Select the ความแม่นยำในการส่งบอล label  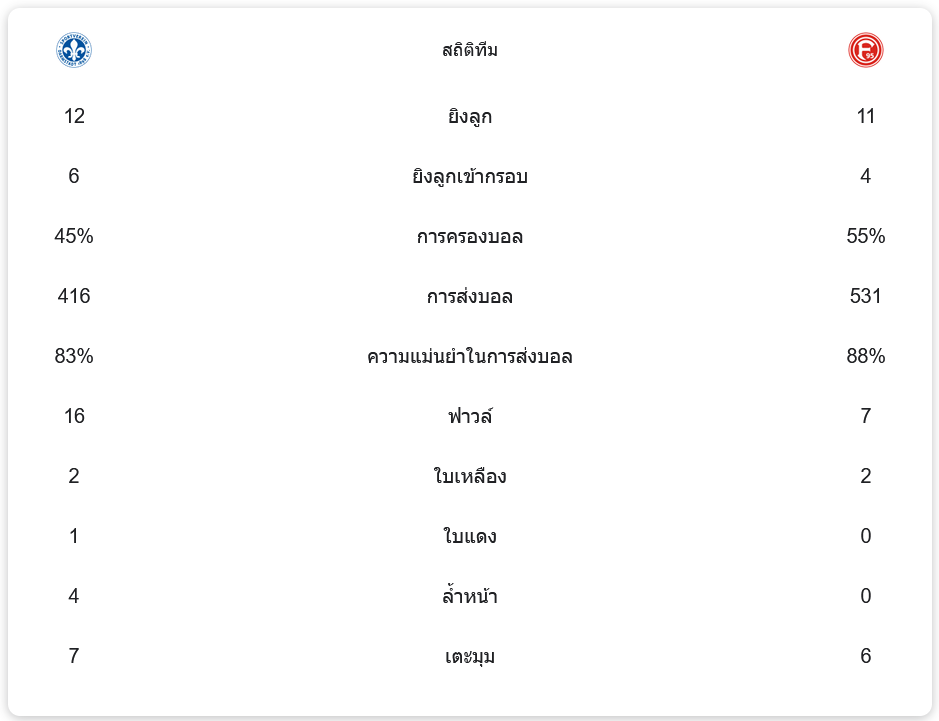click(469, 357)
